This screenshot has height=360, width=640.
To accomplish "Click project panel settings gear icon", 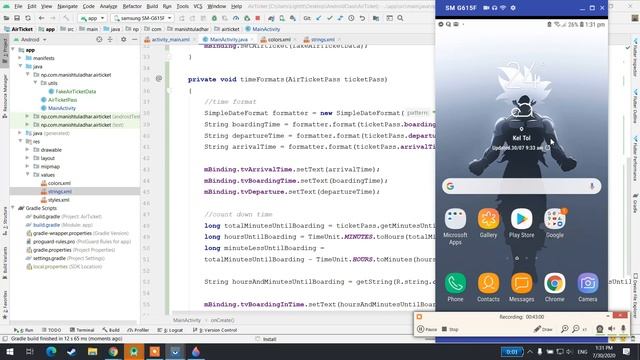I will [123, 40].
